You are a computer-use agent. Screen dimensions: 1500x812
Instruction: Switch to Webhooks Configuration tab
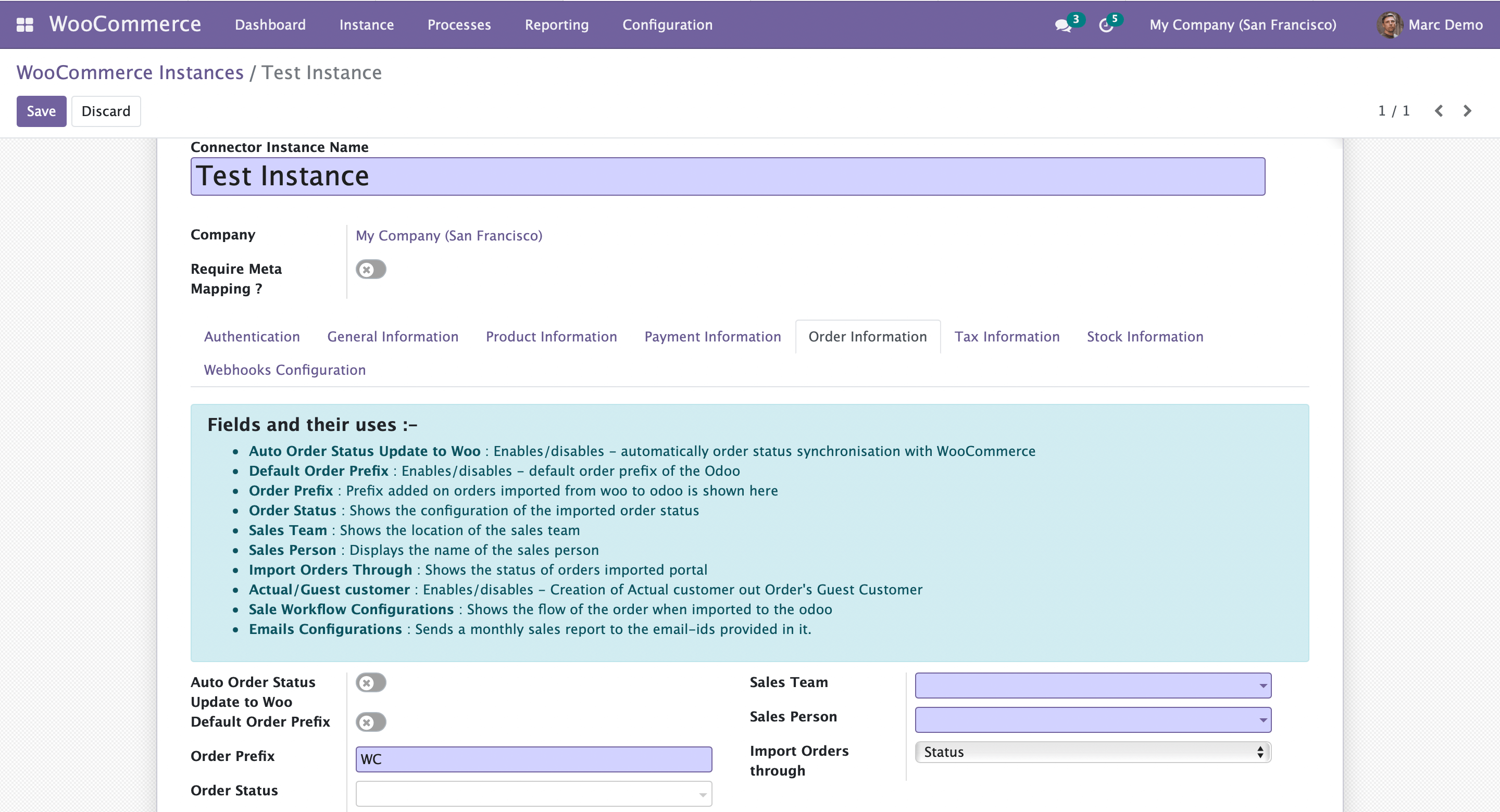285,370
